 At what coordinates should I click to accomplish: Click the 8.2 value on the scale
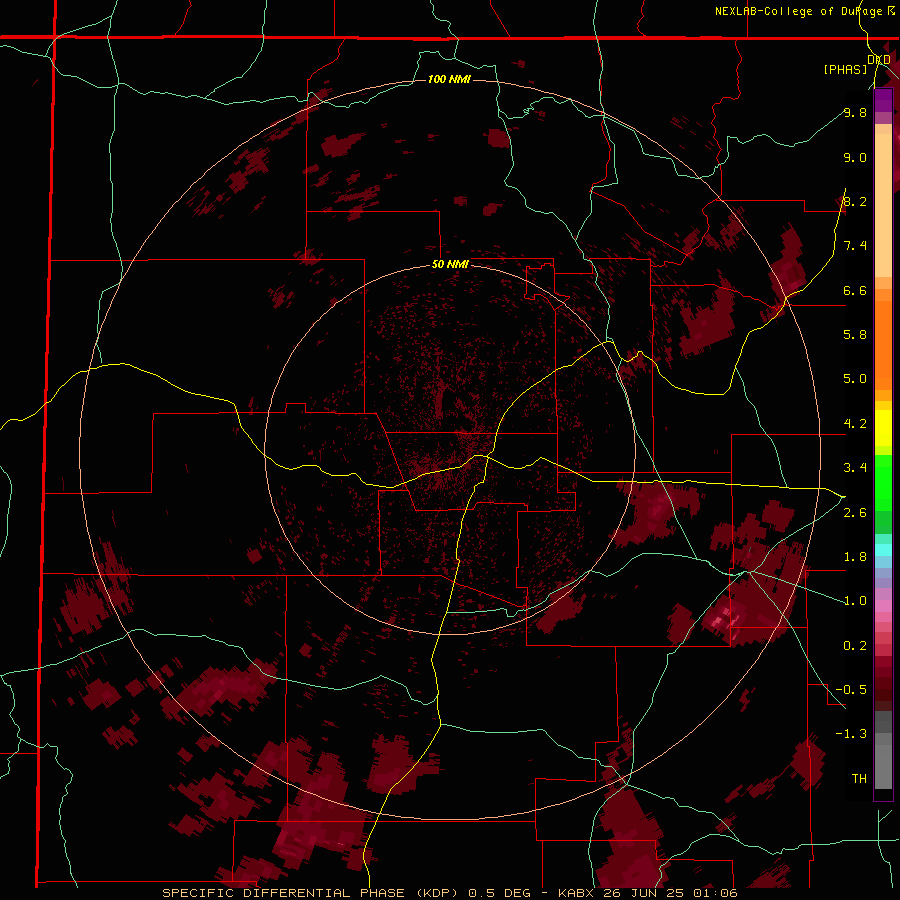855,201
